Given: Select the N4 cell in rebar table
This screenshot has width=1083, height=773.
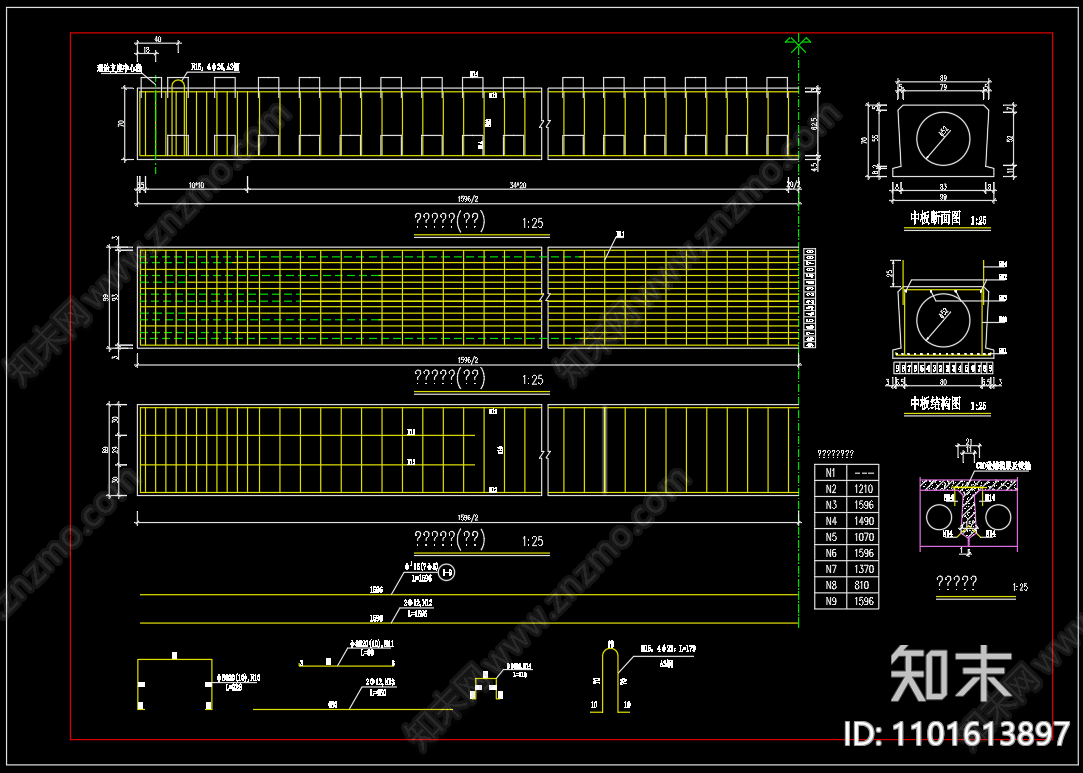Looking at the screenshot, I should pos(831,521).
